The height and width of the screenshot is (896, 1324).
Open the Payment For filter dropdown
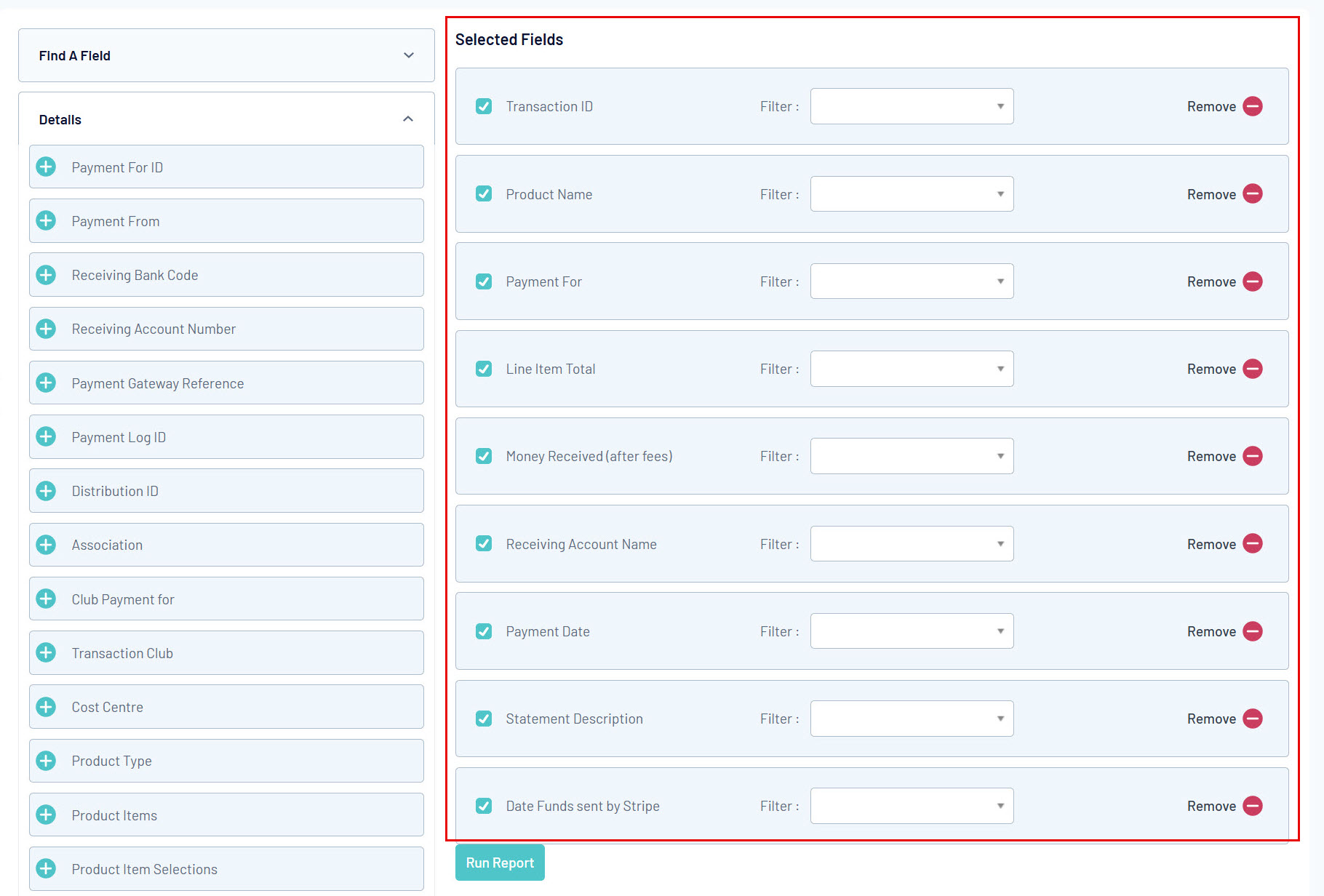point(912,281)
